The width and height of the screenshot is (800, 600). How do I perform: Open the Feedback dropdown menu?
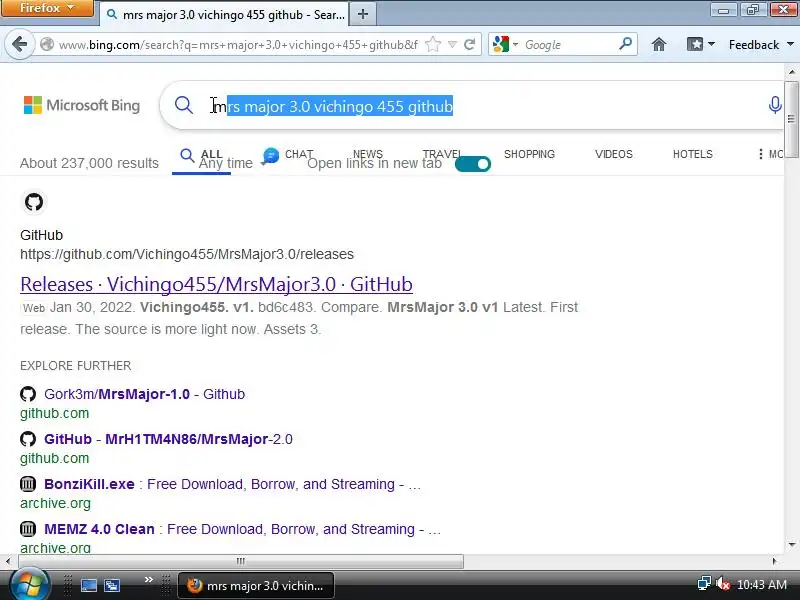pyautogui.click(x=761, y=44)
